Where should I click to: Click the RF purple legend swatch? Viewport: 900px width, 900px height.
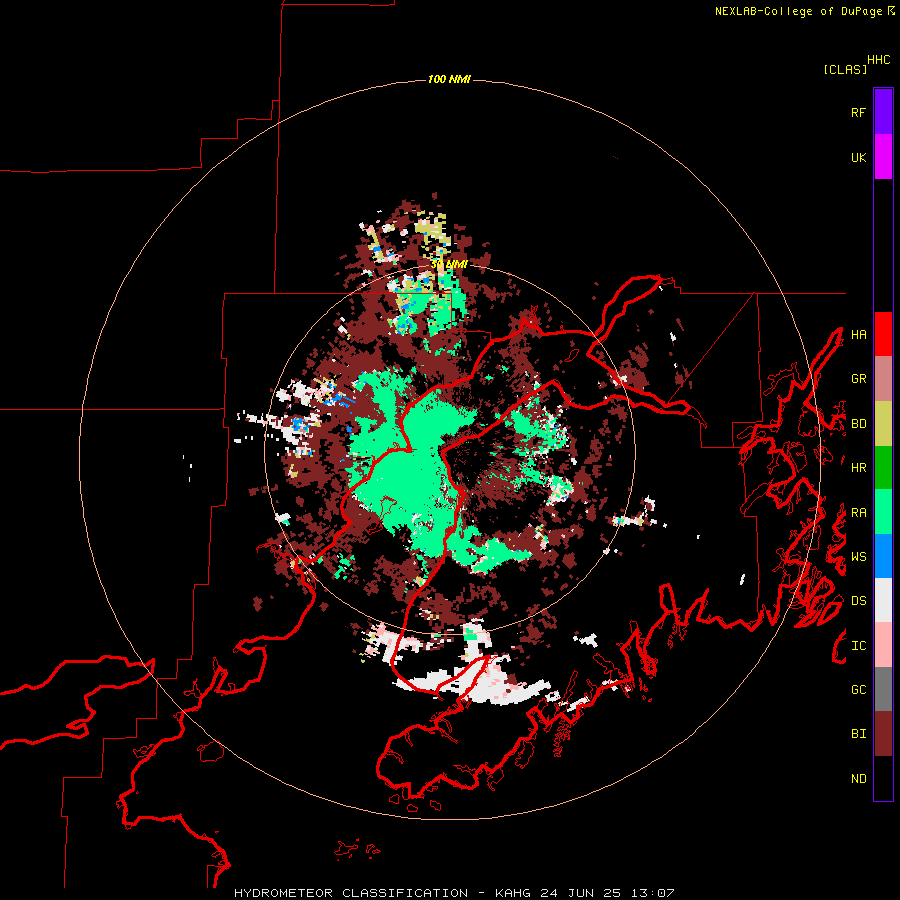pyautogui.click(x=883, y=112)
